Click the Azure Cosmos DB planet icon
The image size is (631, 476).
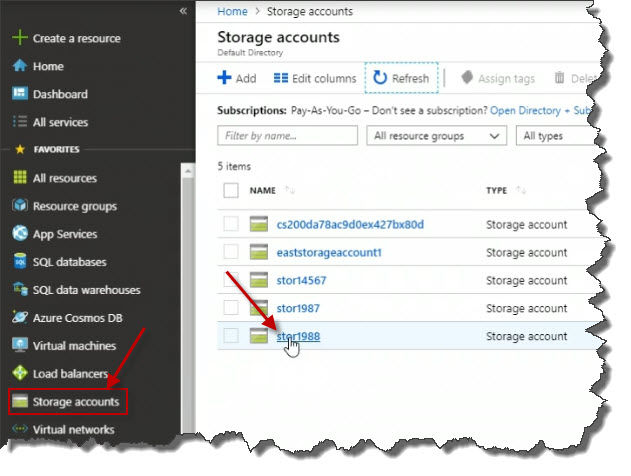[20, 317]
